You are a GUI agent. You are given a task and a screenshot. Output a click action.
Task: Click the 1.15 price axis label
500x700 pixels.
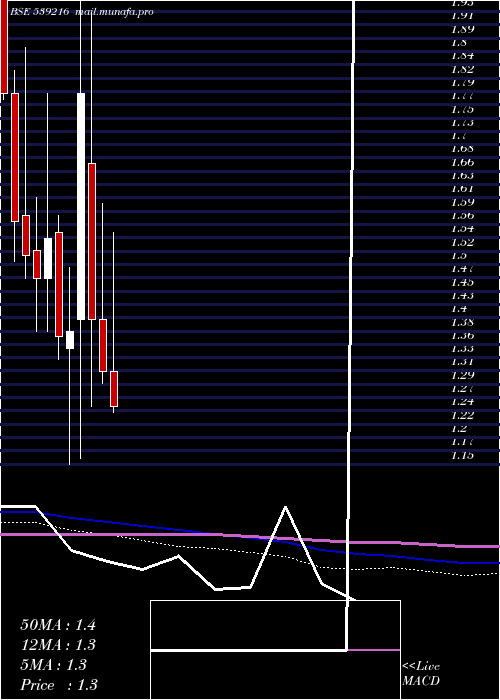tap(462, 456)
